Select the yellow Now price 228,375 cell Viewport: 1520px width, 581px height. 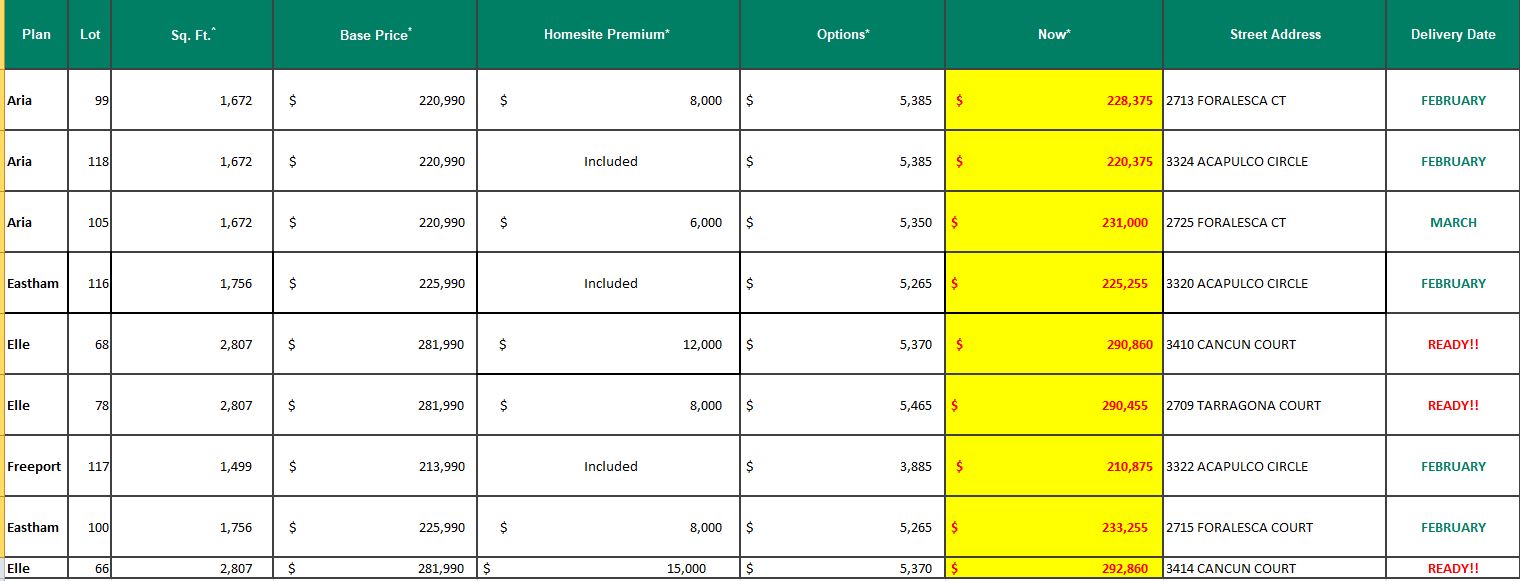pos(1054,100)
